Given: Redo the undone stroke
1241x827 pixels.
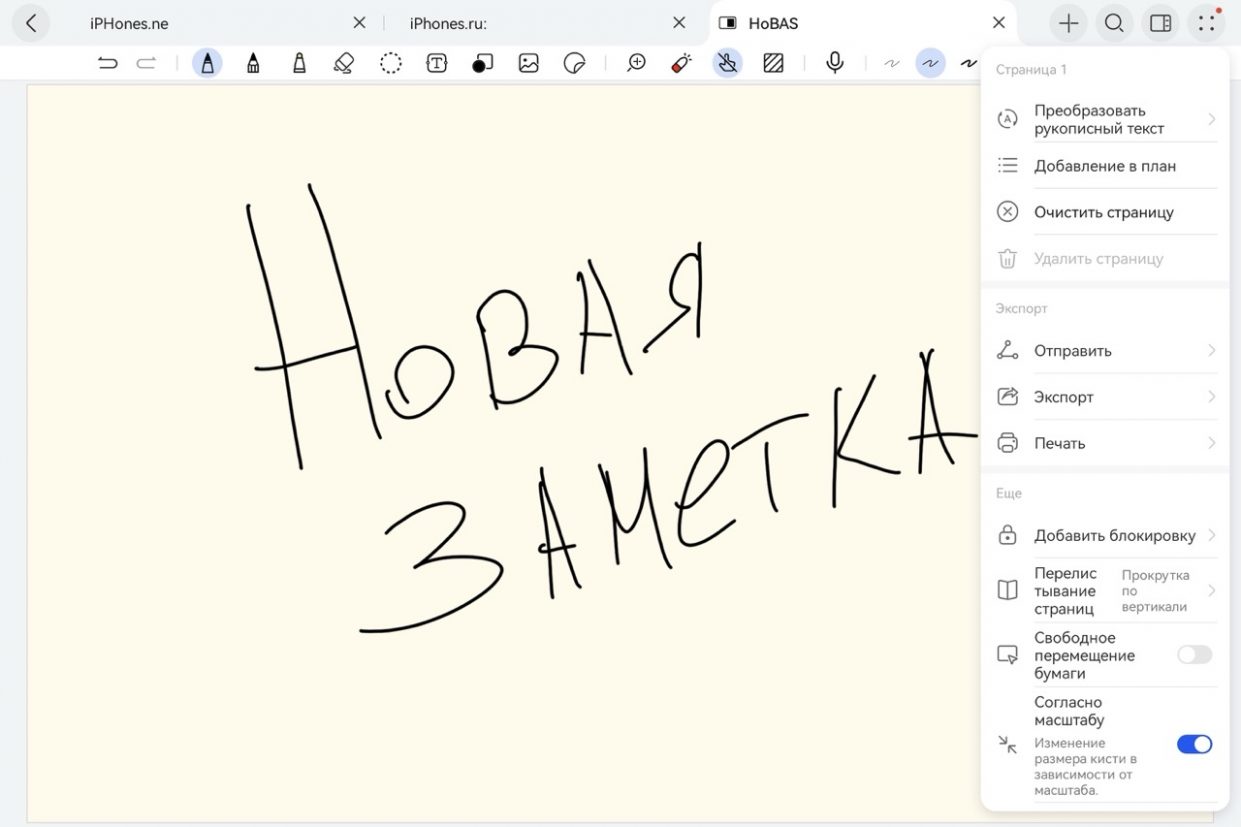Looking at the screenshot, I should coord(146,63).
